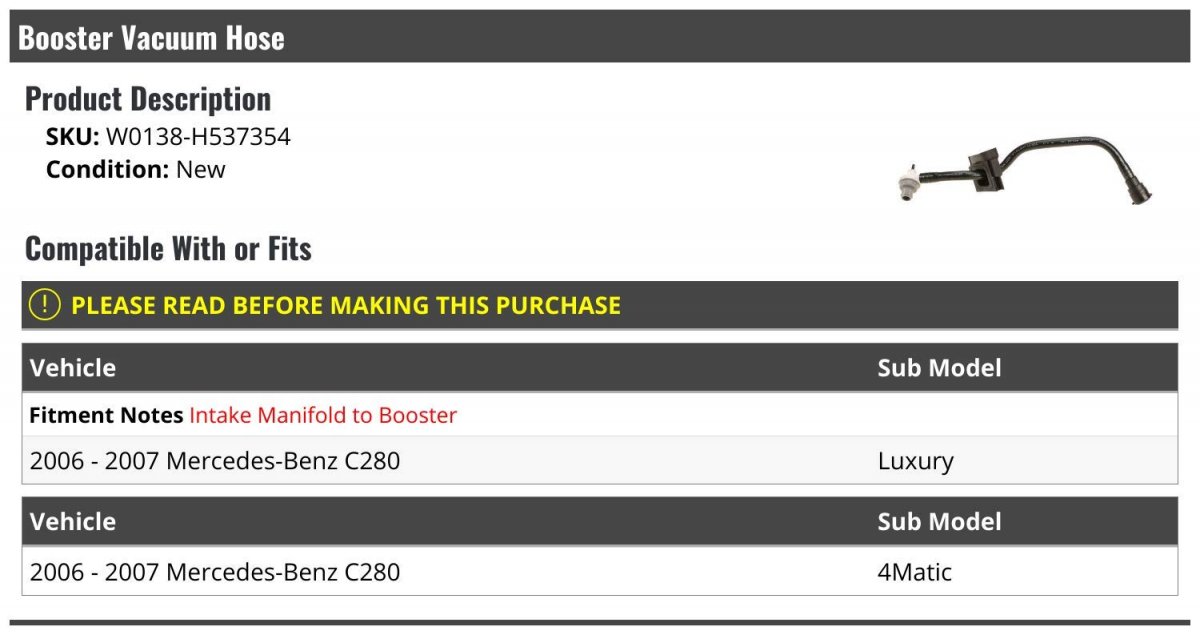
Task: Click the Fitment Notes label
Action: click(x=106, y=415)
